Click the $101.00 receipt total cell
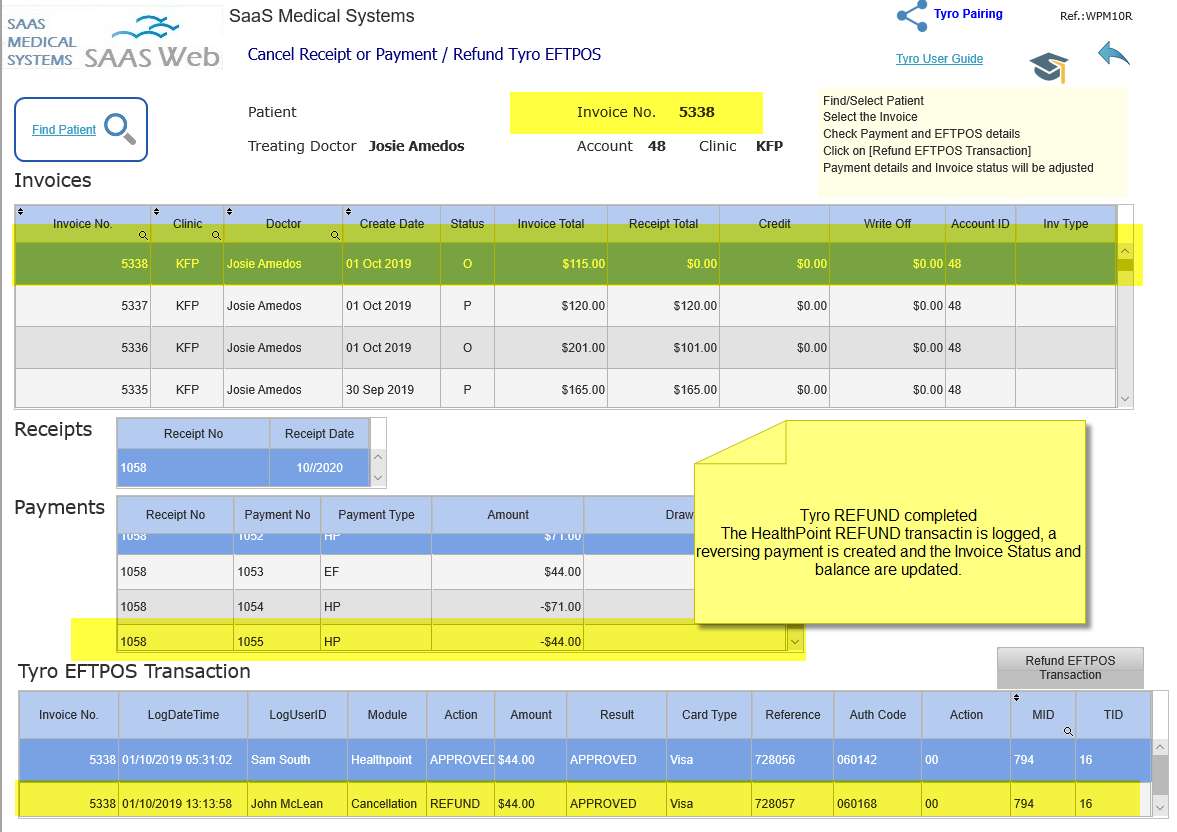 [x=663, y=348]
